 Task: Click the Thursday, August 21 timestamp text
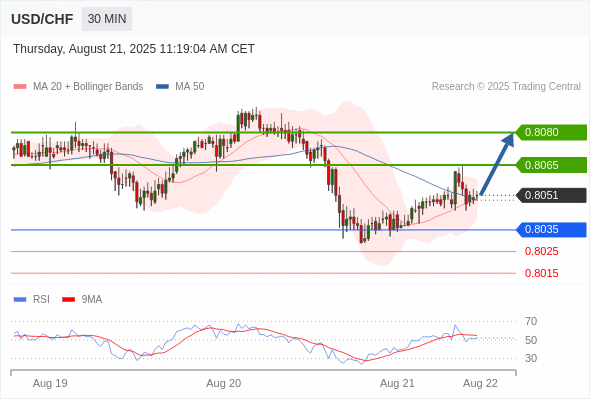point(134,49)
